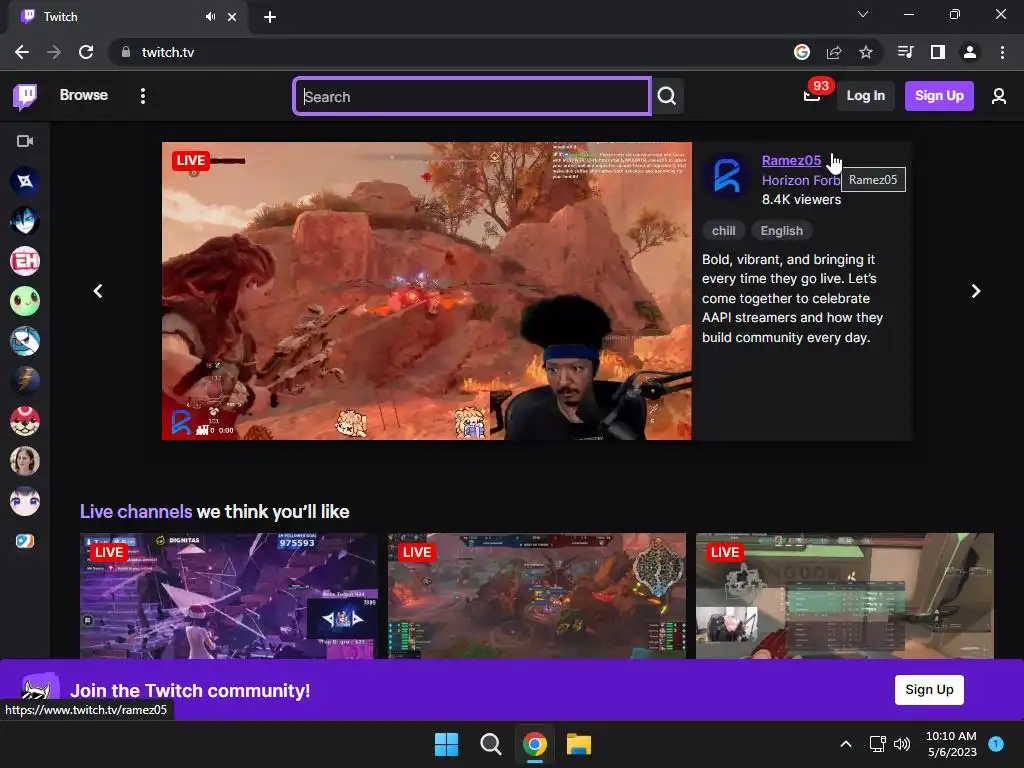
Task: Click the chill tag
Action: (x=723, y=231)
